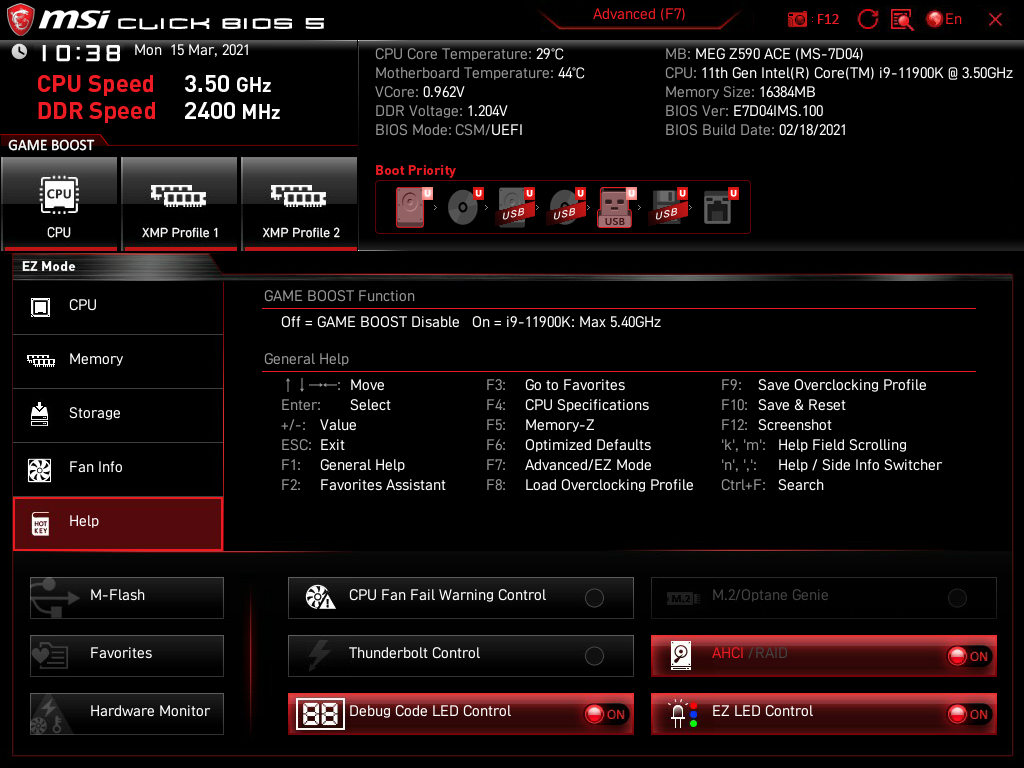Click the Memory stick icon in sidebar
The height and width of the screenshot is (768, 1024).
point(40,360)
